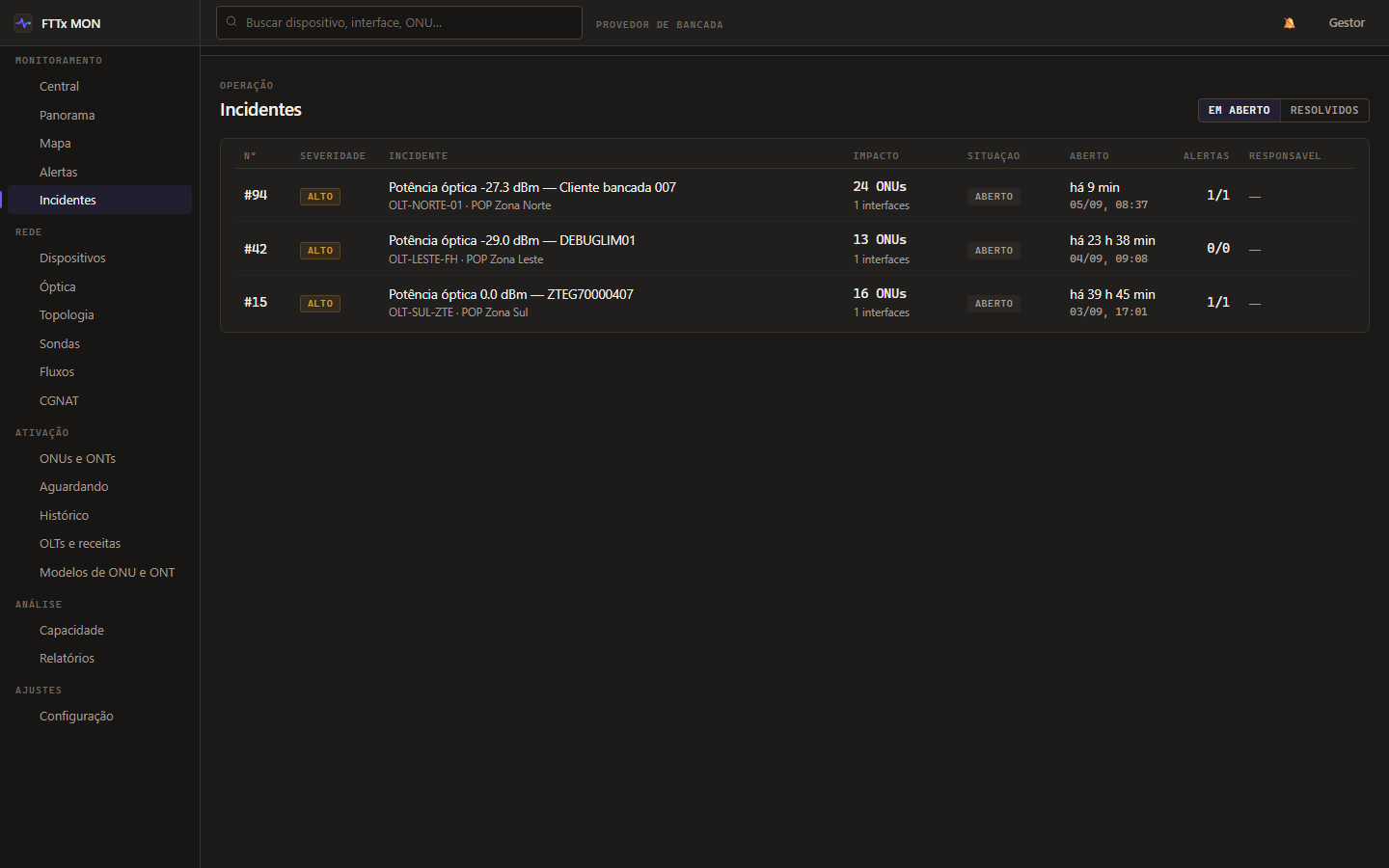Click 'OLT-SUL-ZTE · POP Zona Sul' text
The image size is (1389, 868).
point(458,312)
